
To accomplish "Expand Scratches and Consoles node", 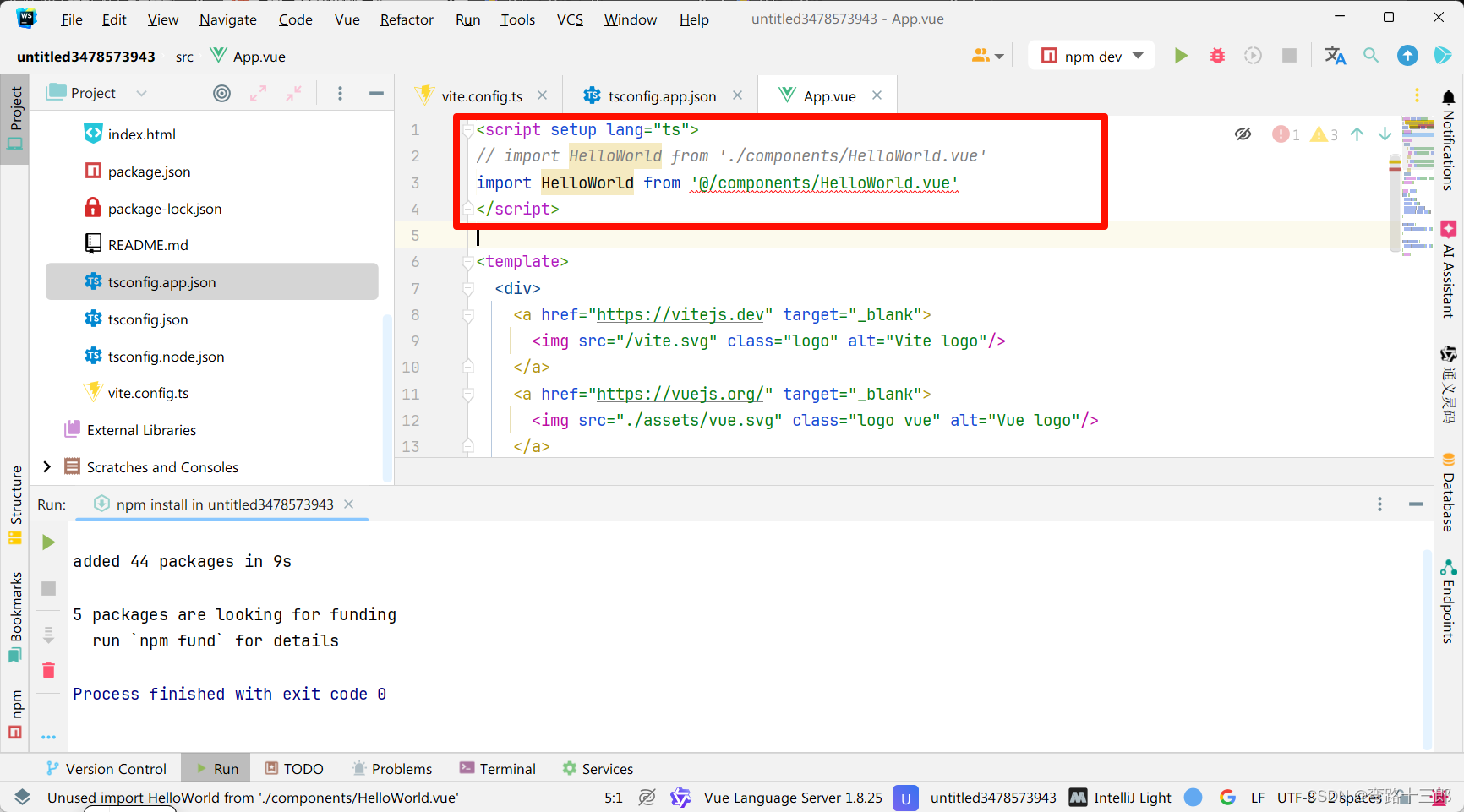I will (47, 467).
